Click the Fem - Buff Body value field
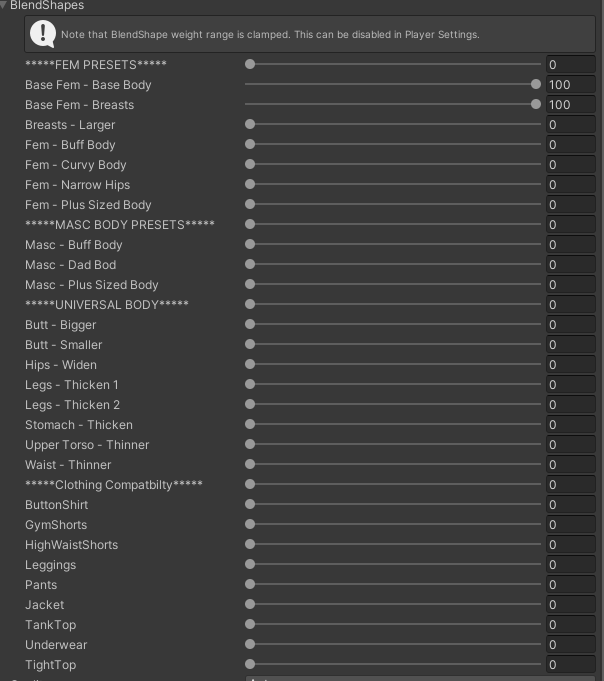The image size is (604, 681). (570, 145)
